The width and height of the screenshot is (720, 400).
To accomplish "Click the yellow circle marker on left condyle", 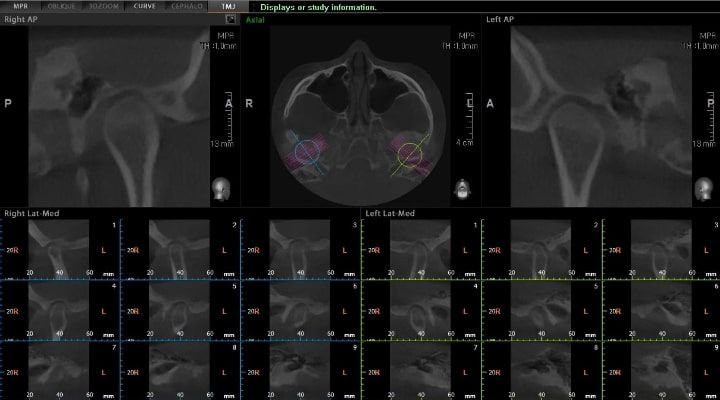I will 409,154.
